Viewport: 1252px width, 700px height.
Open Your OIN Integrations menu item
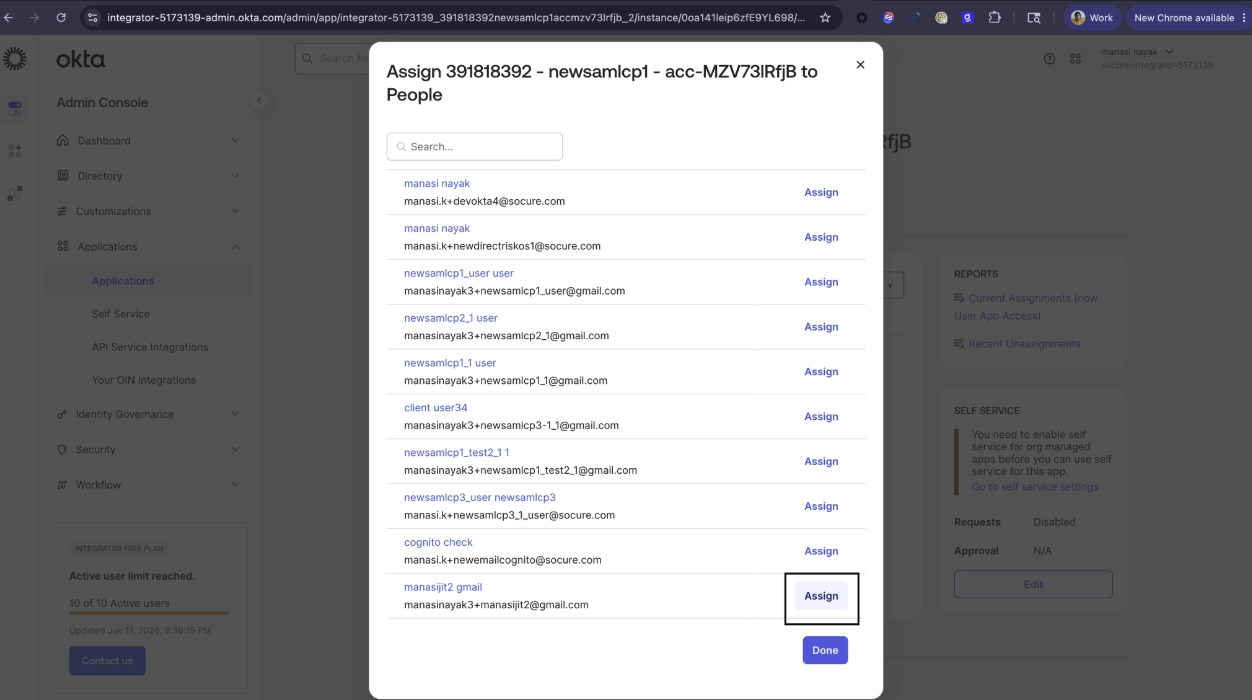coord(144,380)
